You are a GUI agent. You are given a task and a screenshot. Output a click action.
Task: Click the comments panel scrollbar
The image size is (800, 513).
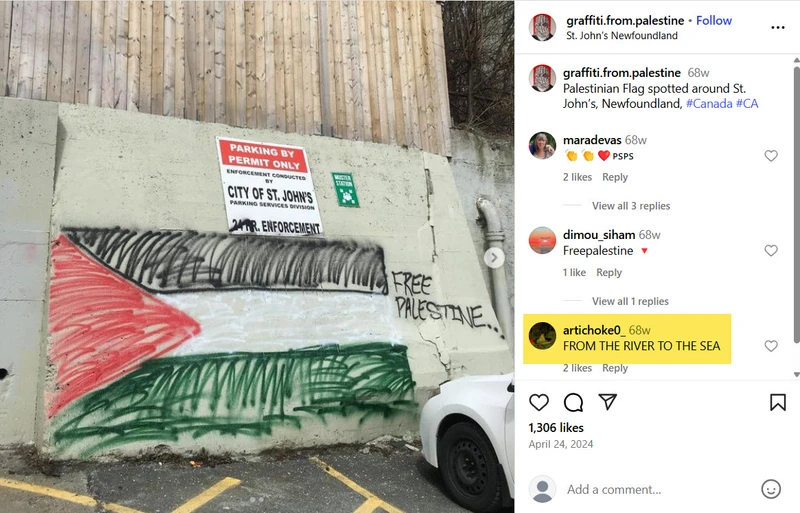pyautogui.click(x=796, y=204)
